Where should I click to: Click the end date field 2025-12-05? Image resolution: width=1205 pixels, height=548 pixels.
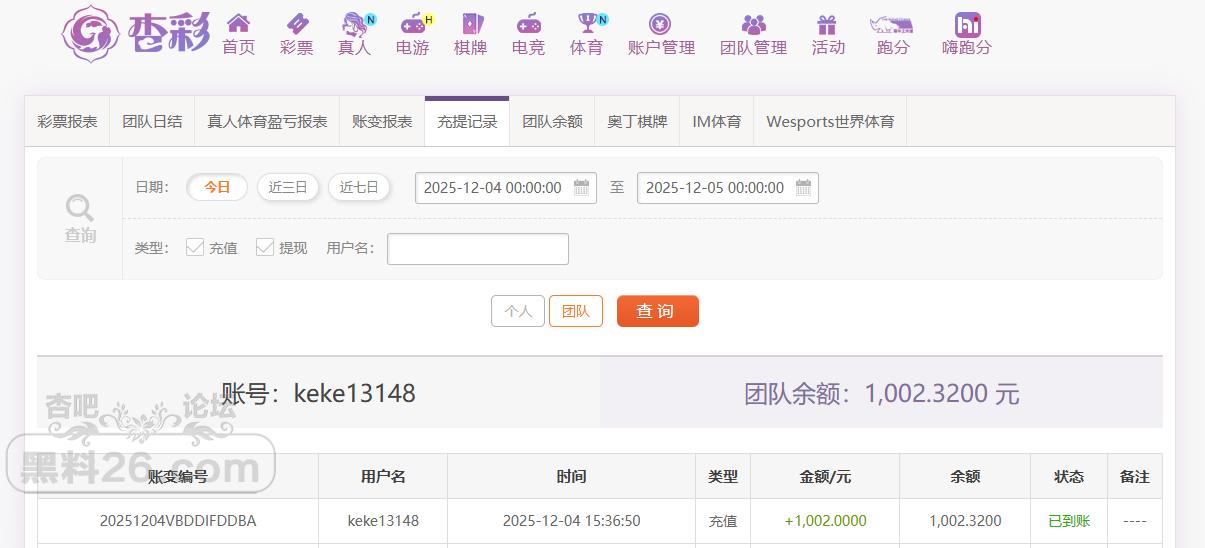[x=728, y=187]
